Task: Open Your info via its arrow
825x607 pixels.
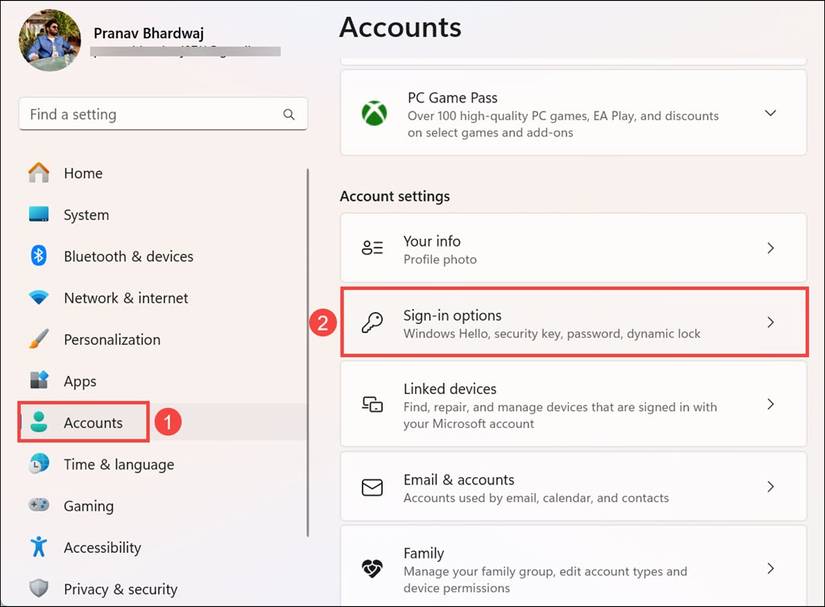Action: click(x=770, y=248)
